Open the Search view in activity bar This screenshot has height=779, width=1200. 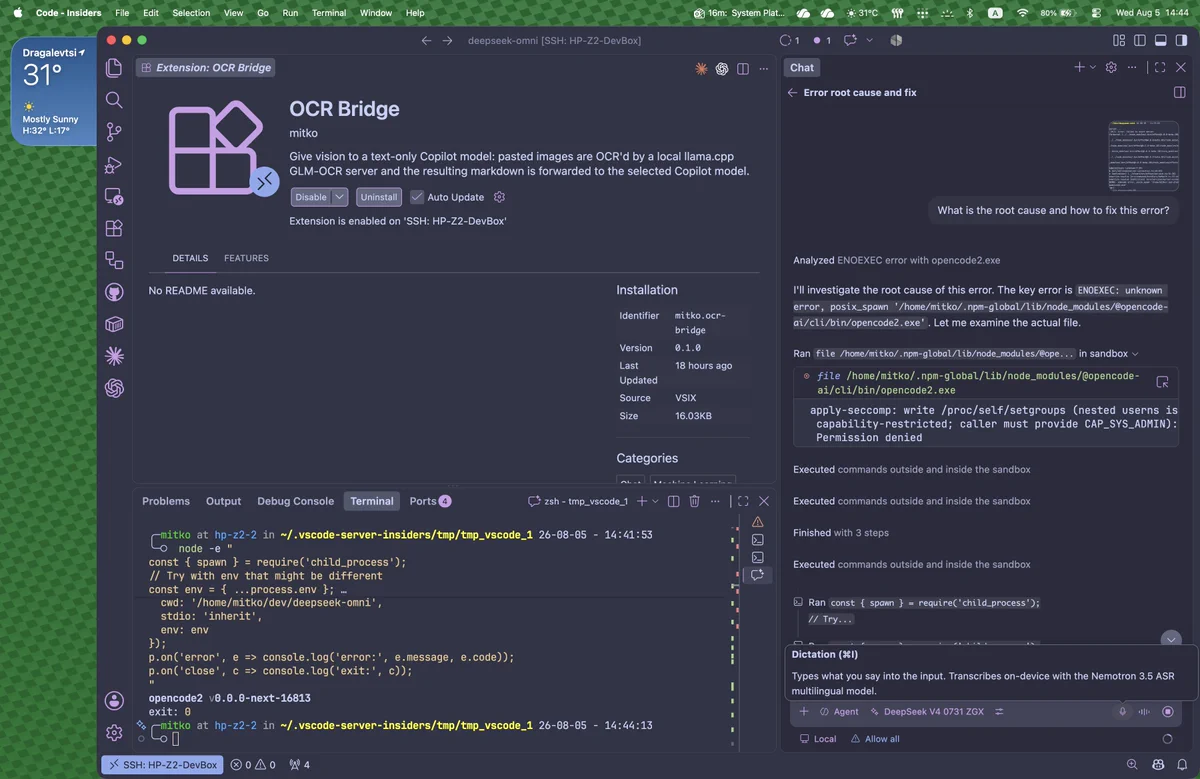(x=114, y=100)
